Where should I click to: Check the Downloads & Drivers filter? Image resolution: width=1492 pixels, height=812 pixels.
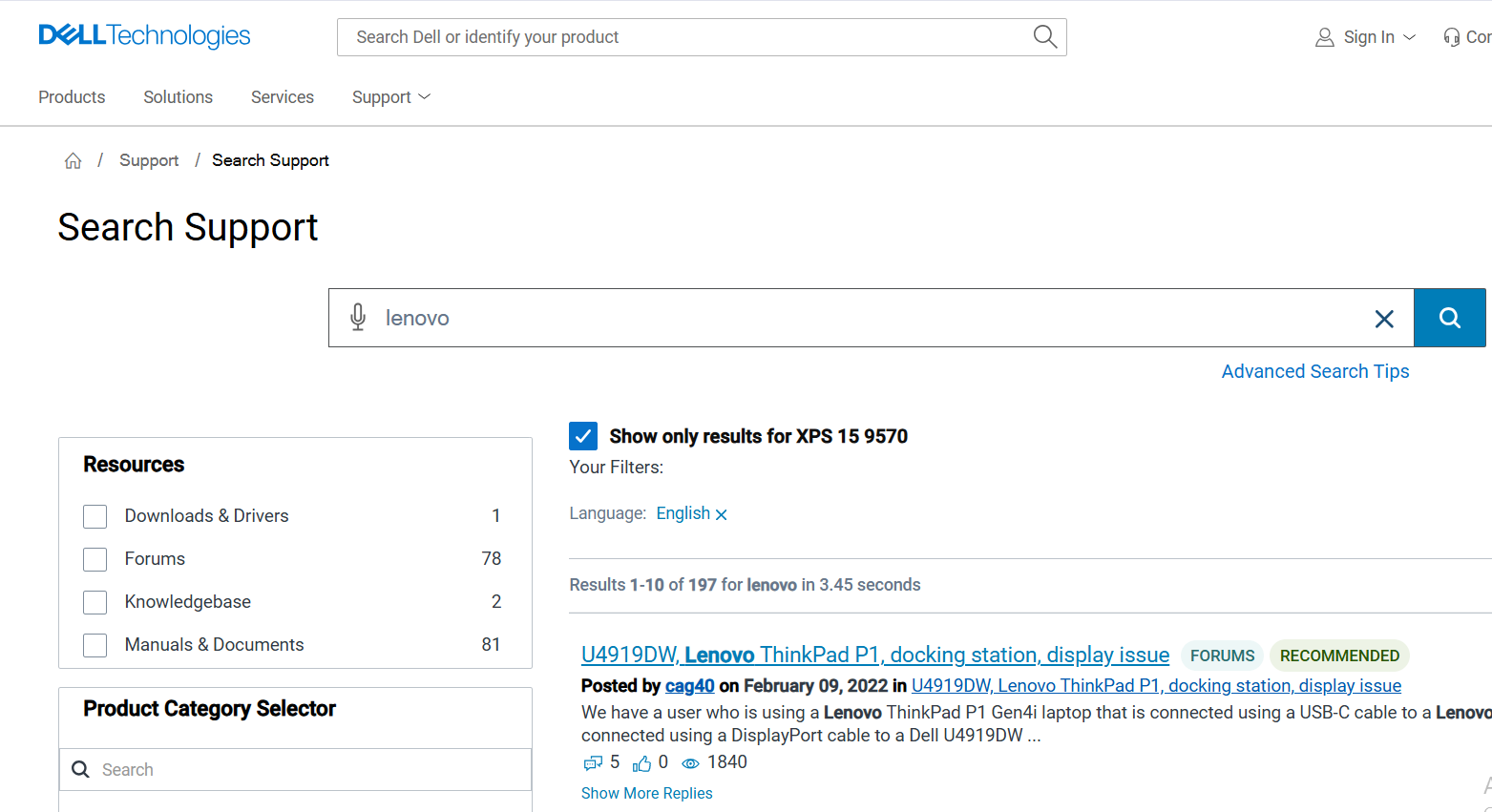[95, 516]
